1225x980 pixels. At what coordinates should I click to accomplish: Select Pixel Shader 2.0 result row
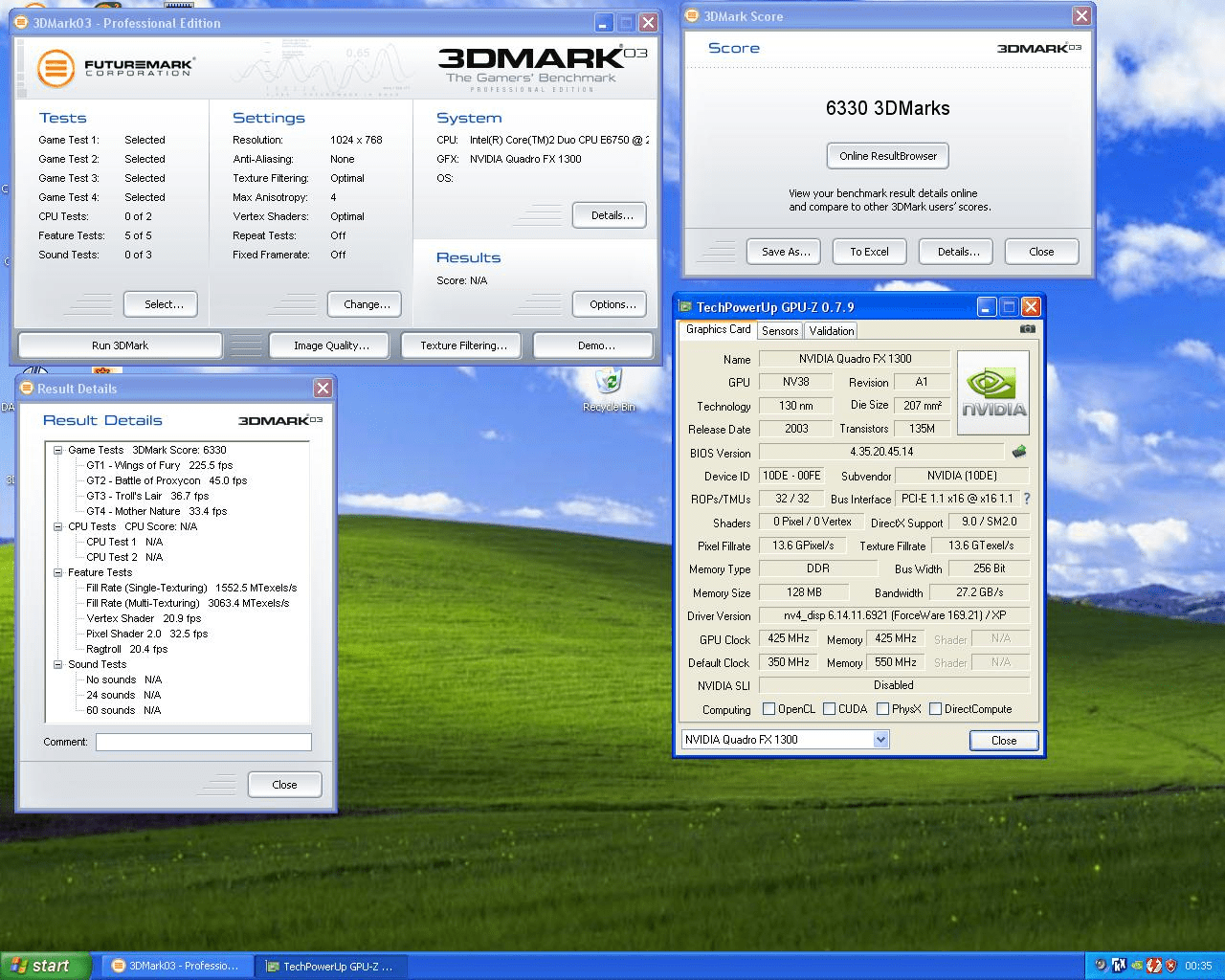(146, 634)
